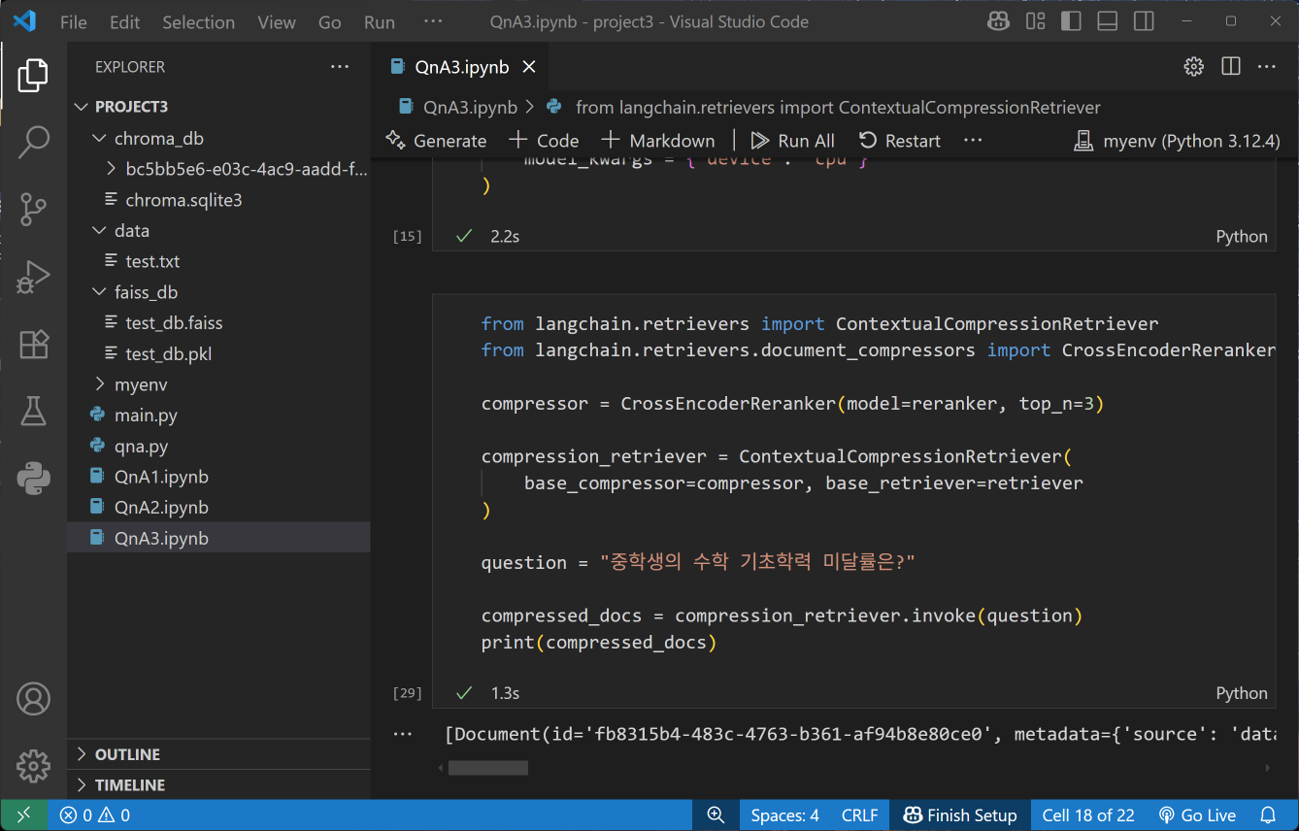Add a Code cell
This screenshot has width=1299, height=831.
pyautogui.click(x=544, y=141)
